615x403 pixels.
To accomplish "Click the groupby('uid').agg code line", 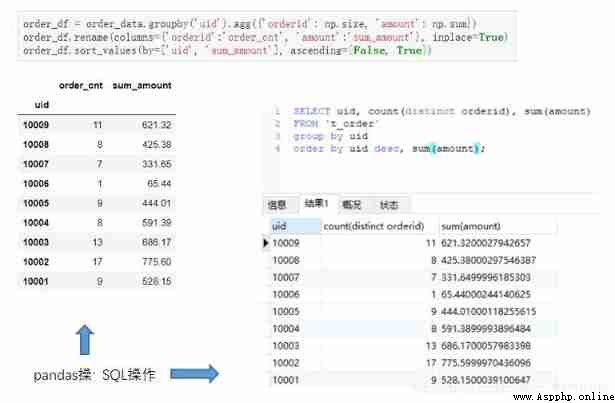I will (x=249, y=24).
